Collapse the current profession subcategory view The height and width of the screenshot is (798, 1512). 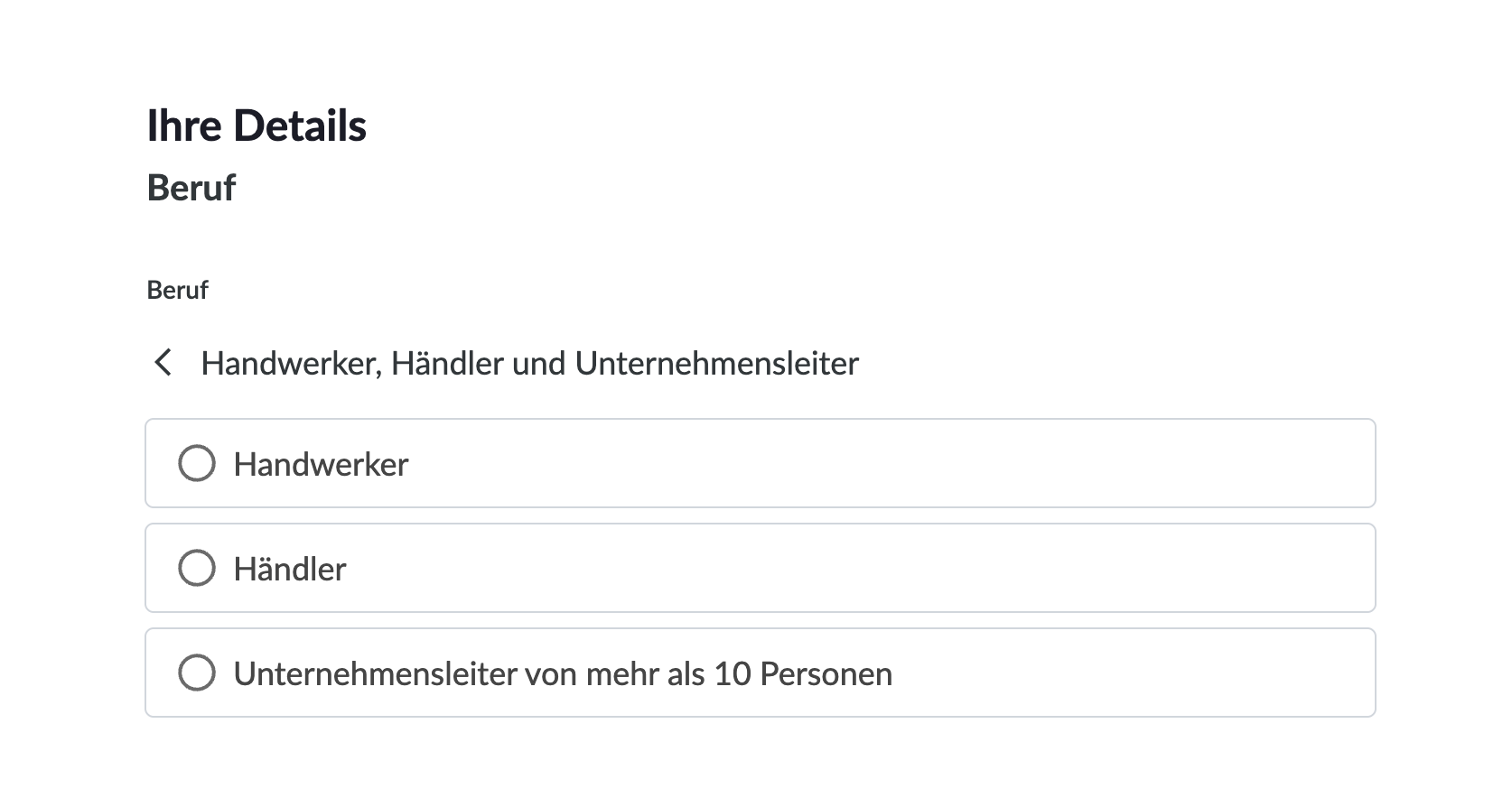coord(163,363)
